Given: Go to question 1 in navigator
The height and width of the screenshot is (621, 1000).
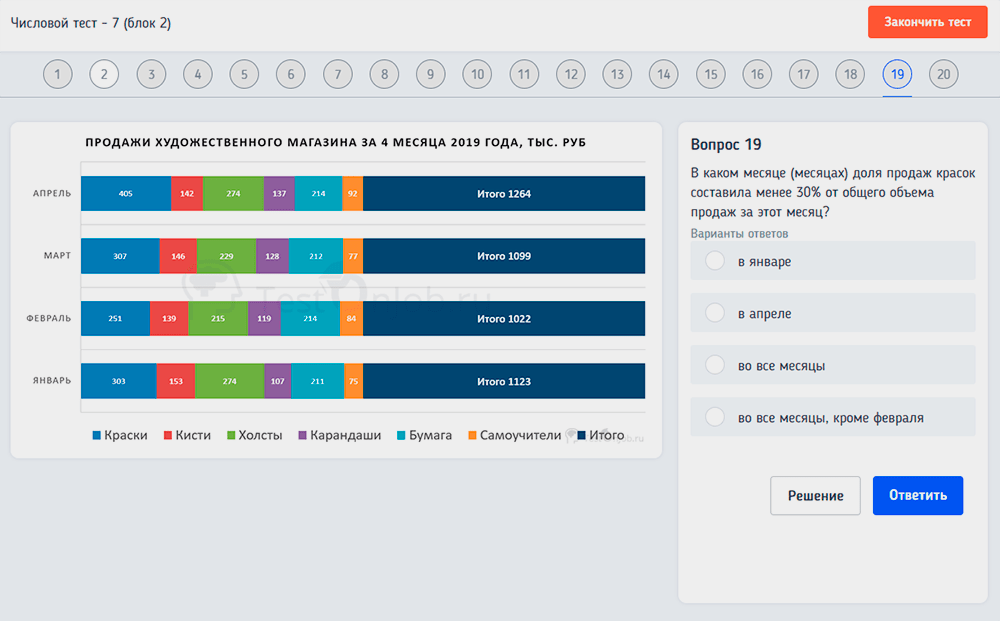Looking at the screenshot, I should (x=58, y=74).
